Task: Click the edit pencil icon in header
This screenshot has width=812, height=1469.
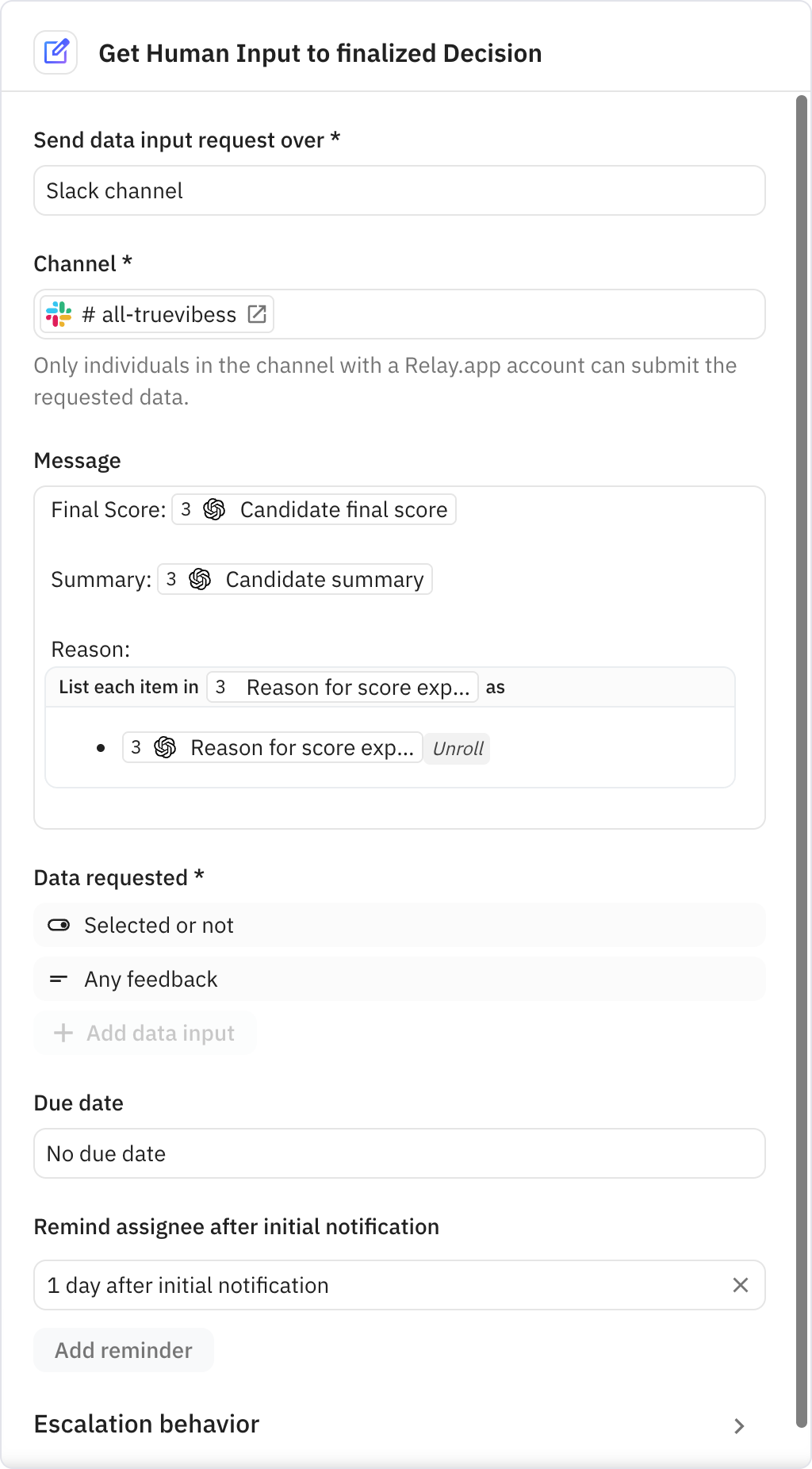Action: [x=56, y=52]
